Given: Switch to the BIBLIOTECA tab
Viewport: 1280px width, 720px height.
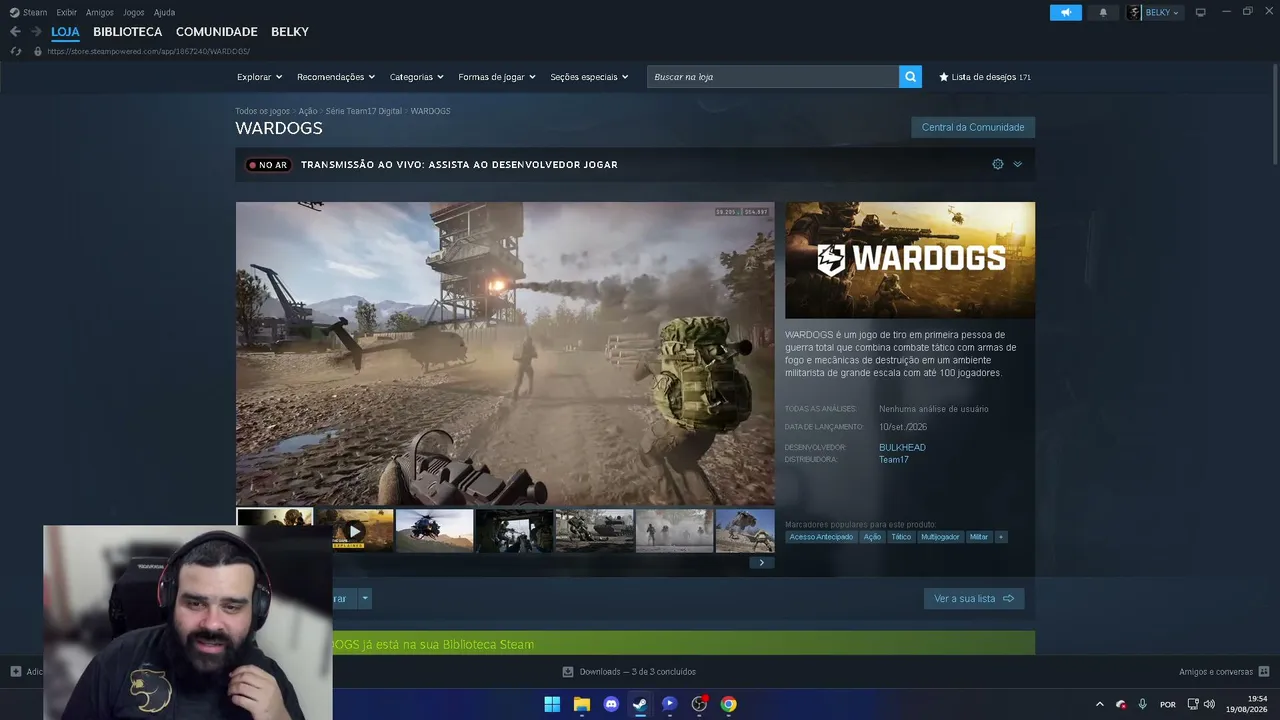Looking at the screenshot, I should pyautogui.click(x=127, y=32).
